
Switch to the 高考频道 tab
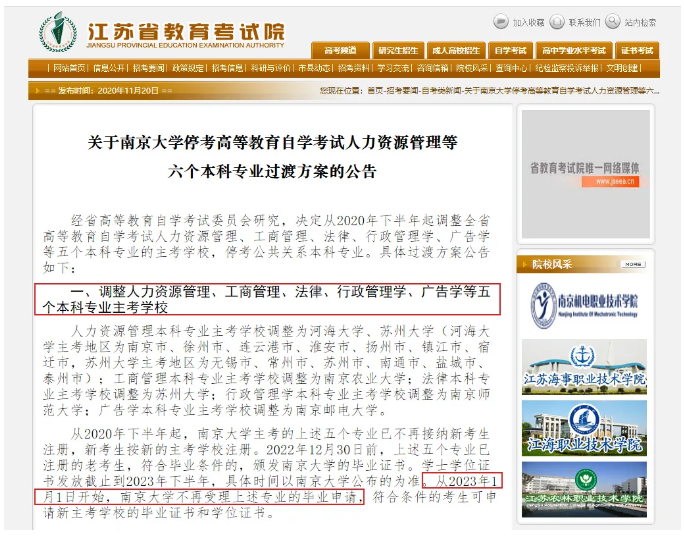pos(340,51)
